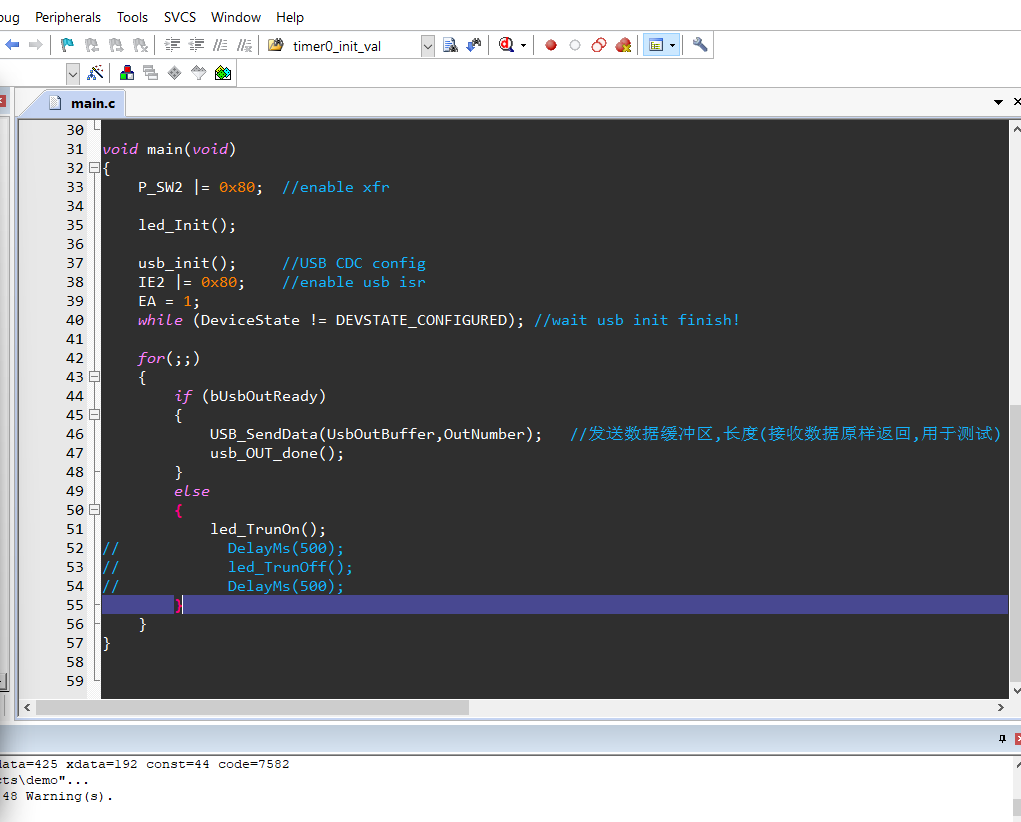Unindent the selected lines

tap(197, 45)
